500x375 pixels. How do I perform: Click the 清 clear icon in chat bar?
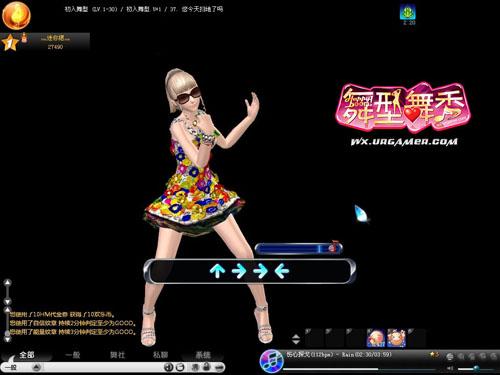tap(195, 367)
